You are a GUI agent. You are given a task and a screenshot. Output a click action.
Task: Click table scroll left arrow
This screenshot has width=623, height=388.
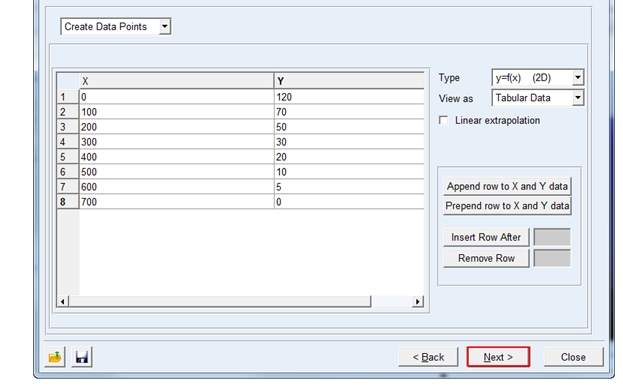tap(63, 301)
